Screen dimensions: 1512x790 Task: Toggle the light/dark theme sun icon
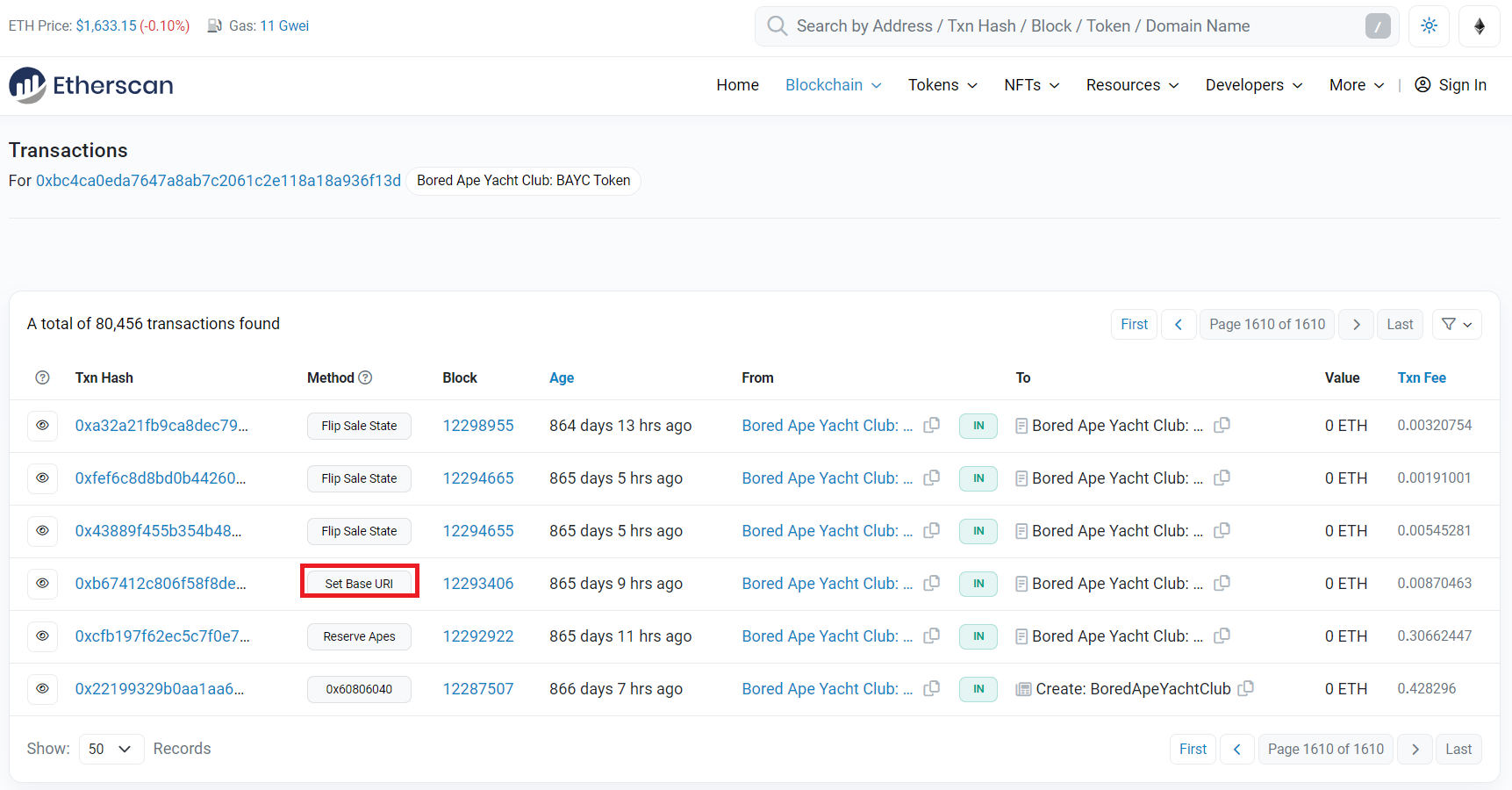pos(1429,26)
